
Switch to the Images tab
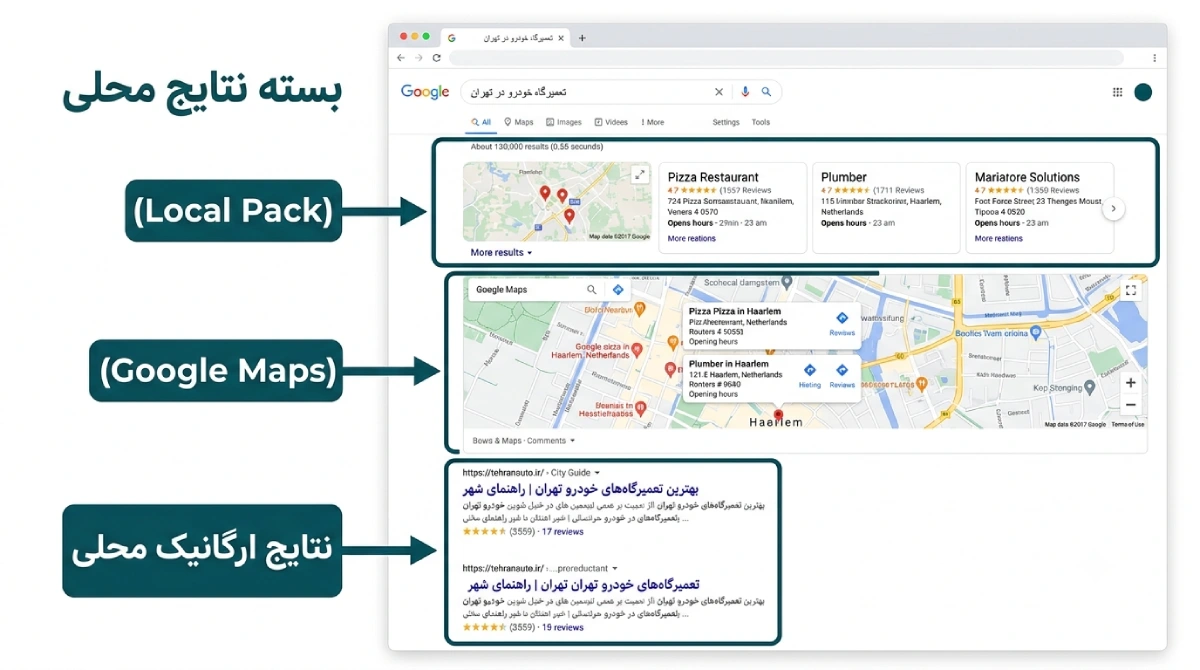[x=564, y=122]
